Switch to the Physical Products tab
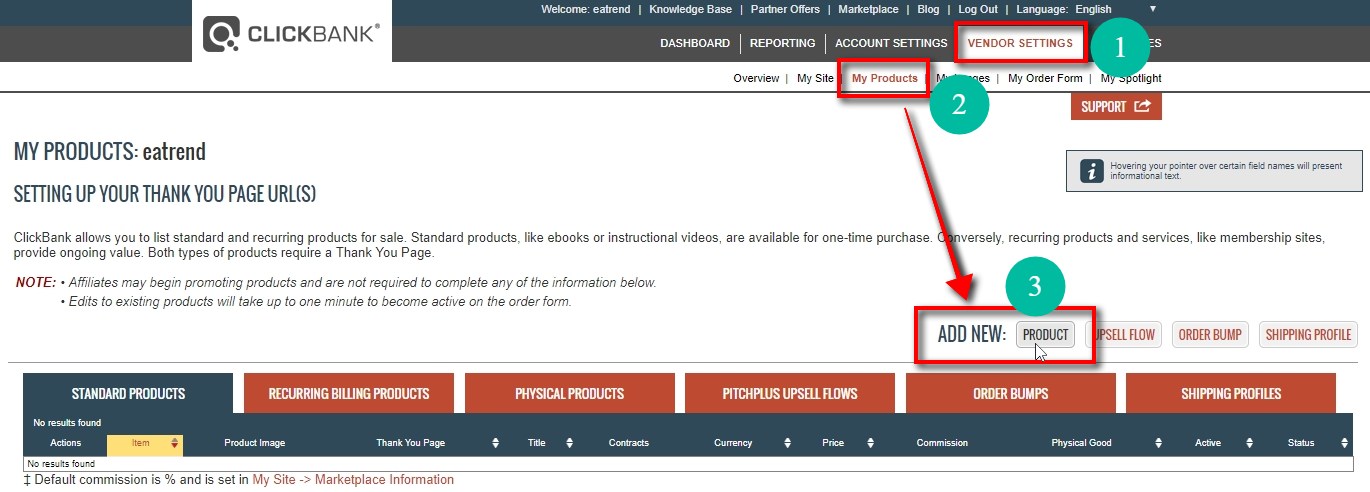This screenshot has width=1370, height=492. [570, 393]
